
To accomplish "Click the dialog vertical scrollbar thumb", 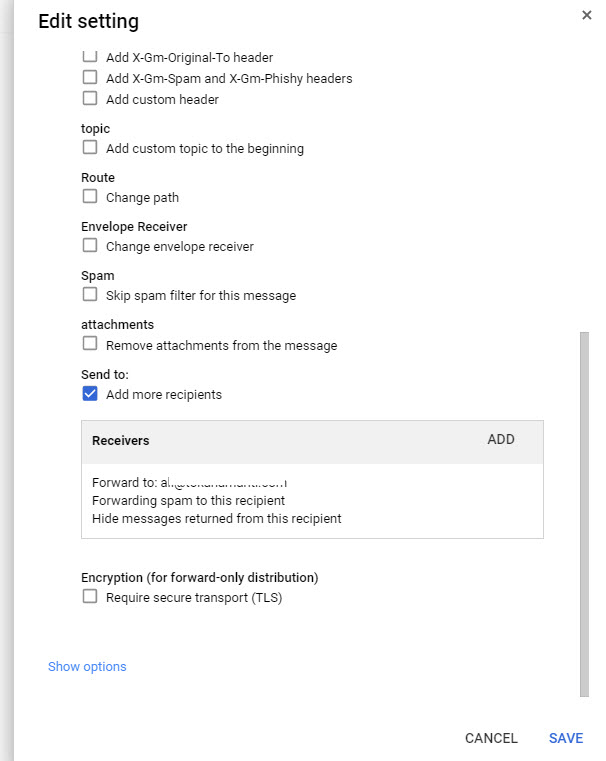I will (x=584, y=514).
